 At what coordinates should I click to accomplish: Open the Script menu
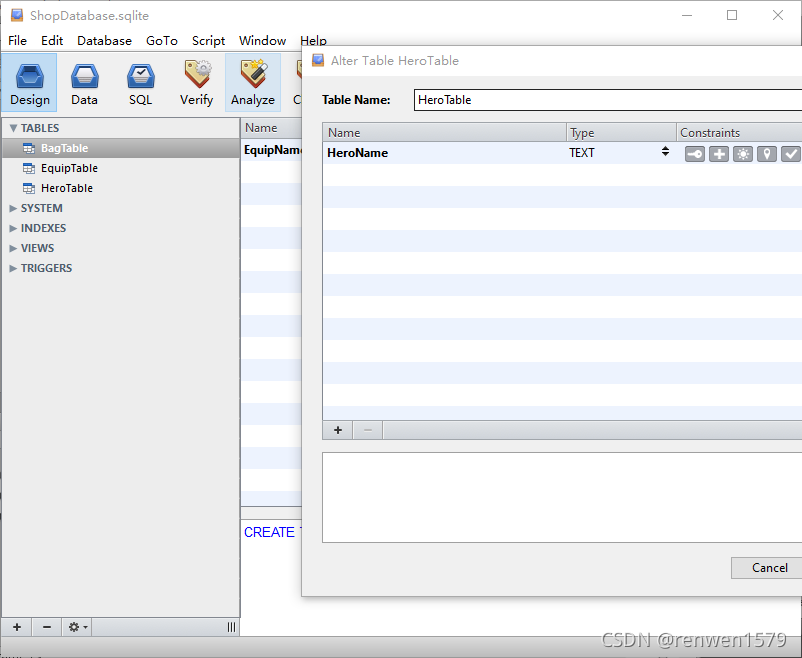208,40
